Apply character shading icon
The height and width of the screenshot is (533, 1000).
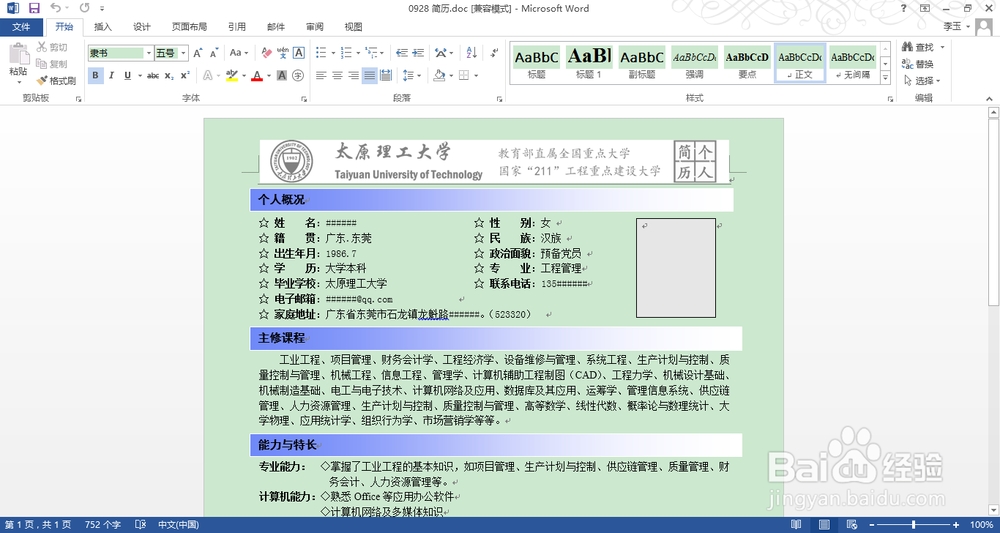click(x=281, y=76)
